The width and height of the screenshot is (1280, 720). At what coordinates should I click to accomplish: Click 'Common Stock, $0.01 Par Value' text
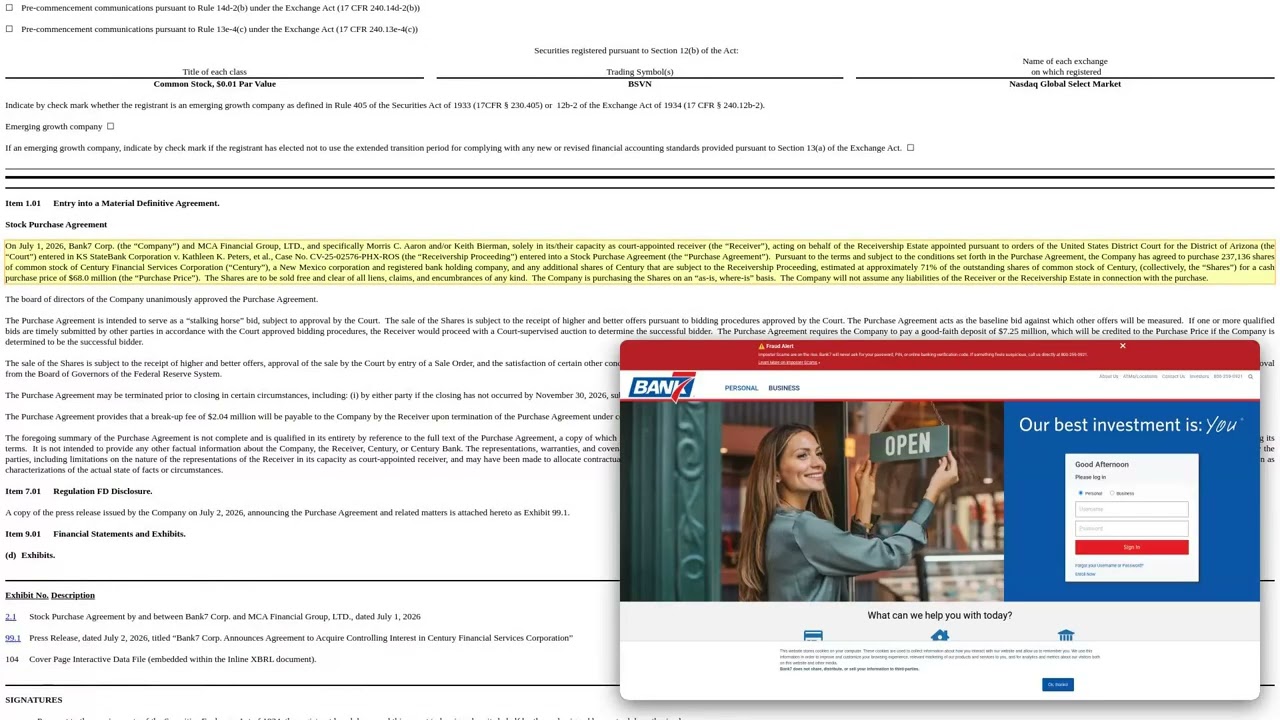click(x=214, y=84)
